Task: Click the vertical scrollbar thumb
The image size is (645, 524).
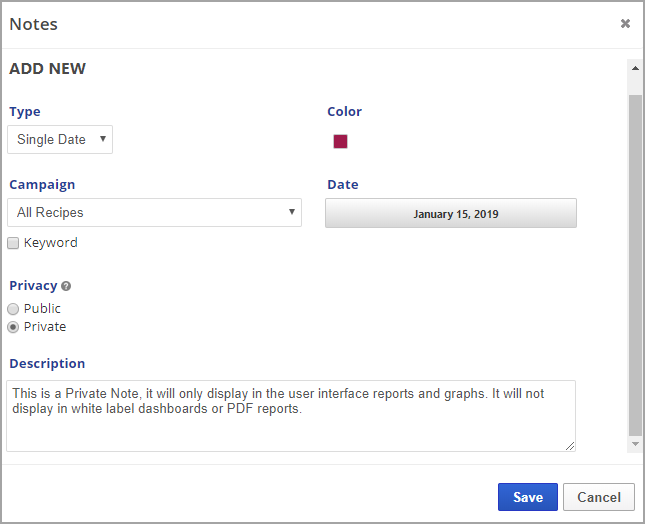Action: 634,260
